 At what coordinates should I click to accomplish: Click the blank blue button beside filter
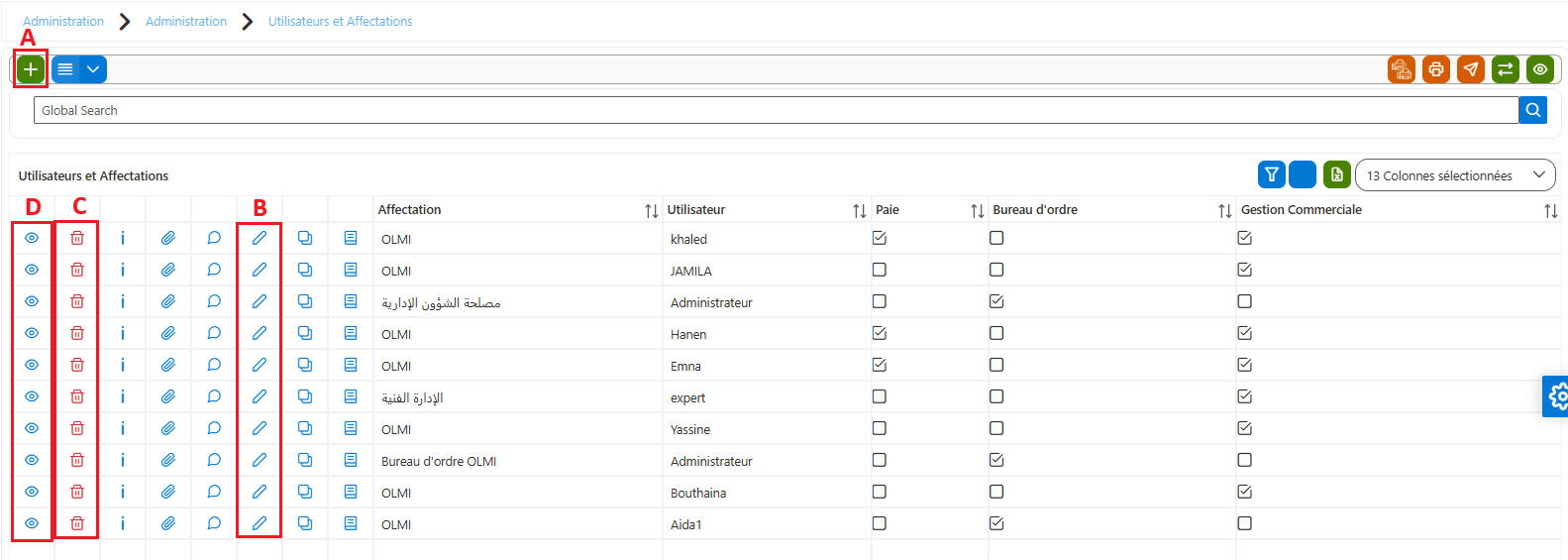(x=1303, y=174)
